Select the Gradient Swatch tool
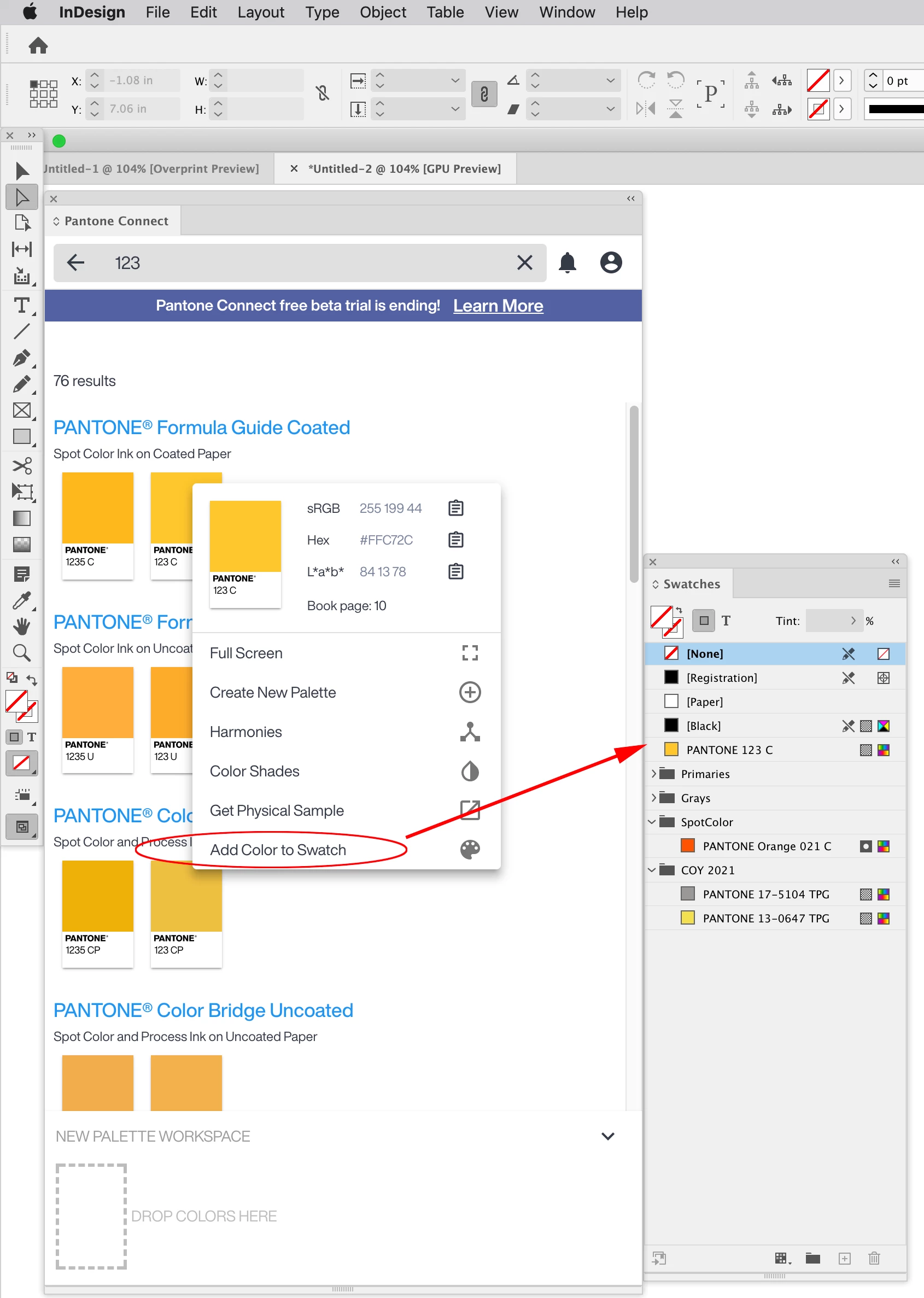This screenshot has height=1298, width=924. click(x=22, y=518)
